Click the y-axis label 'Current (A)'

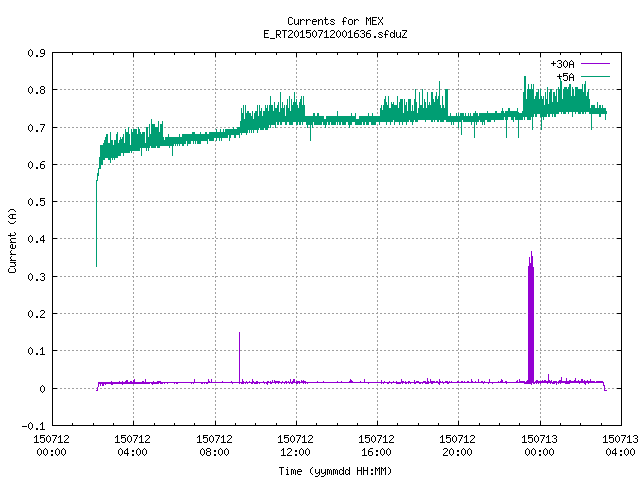tap(12, 240)
